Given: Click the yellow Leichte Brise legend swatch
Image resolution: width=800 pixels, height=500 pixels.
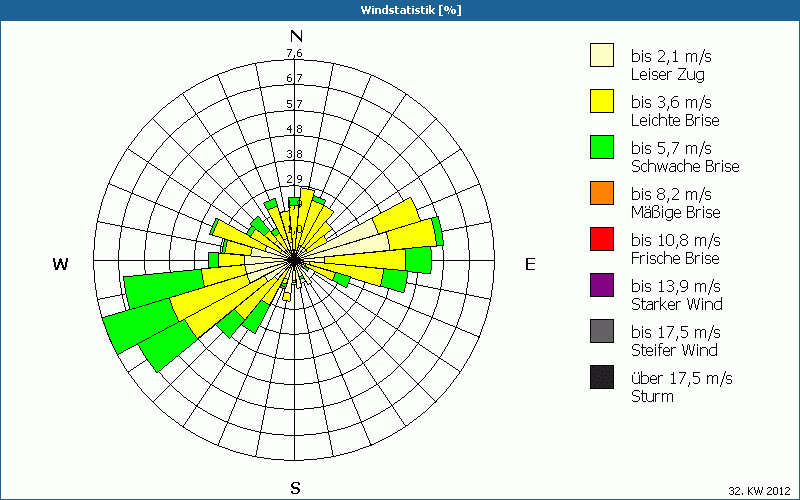Looking at the screenshot, I should (602, 101).
